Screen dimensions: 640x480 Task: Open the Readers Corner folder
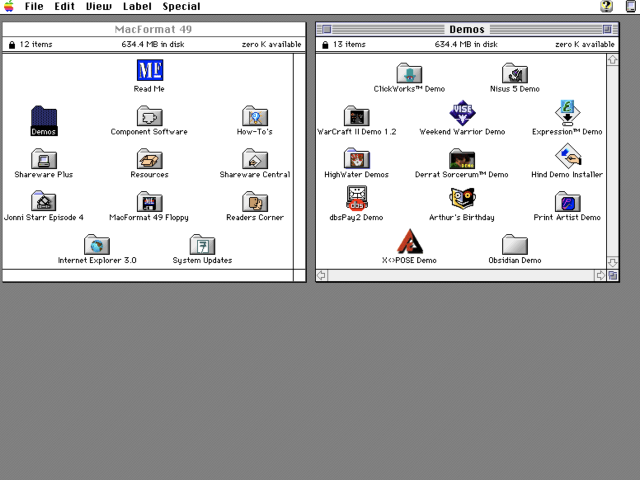click(x=255, y=202)
